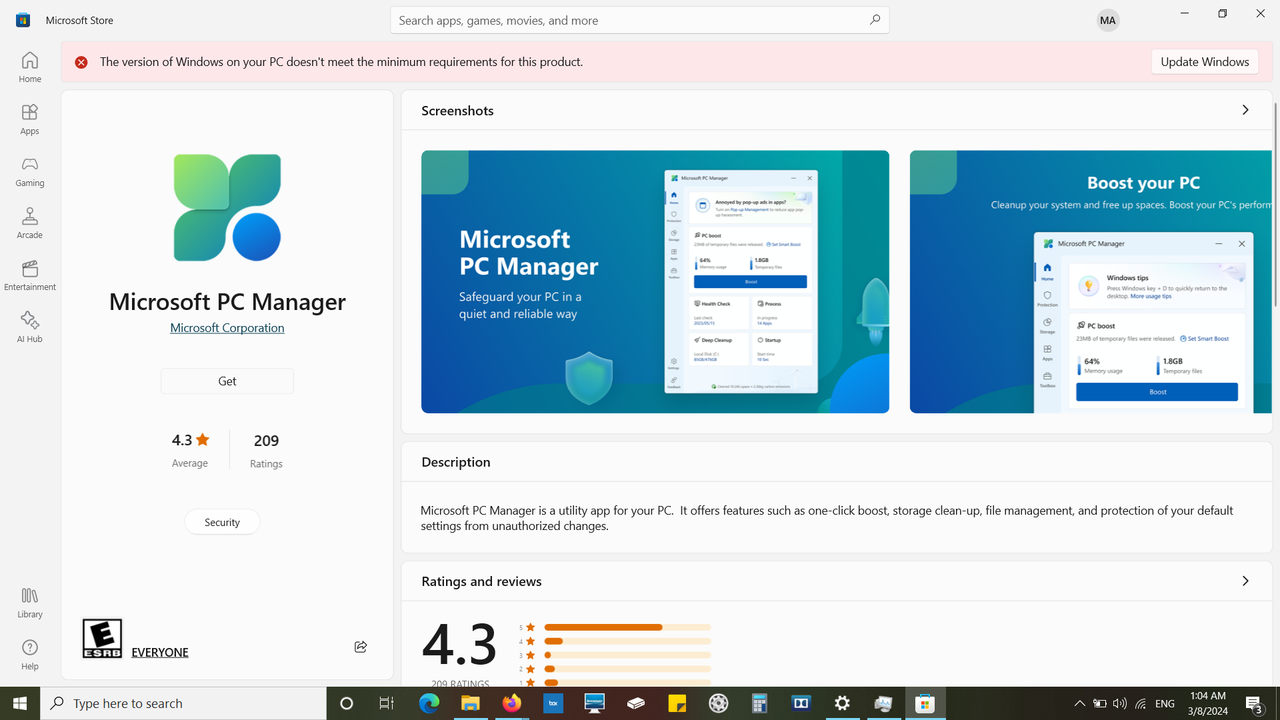Click the Microsoft PC Manager app logo
The image size is (1280, 720).
[x=227, y=208]
